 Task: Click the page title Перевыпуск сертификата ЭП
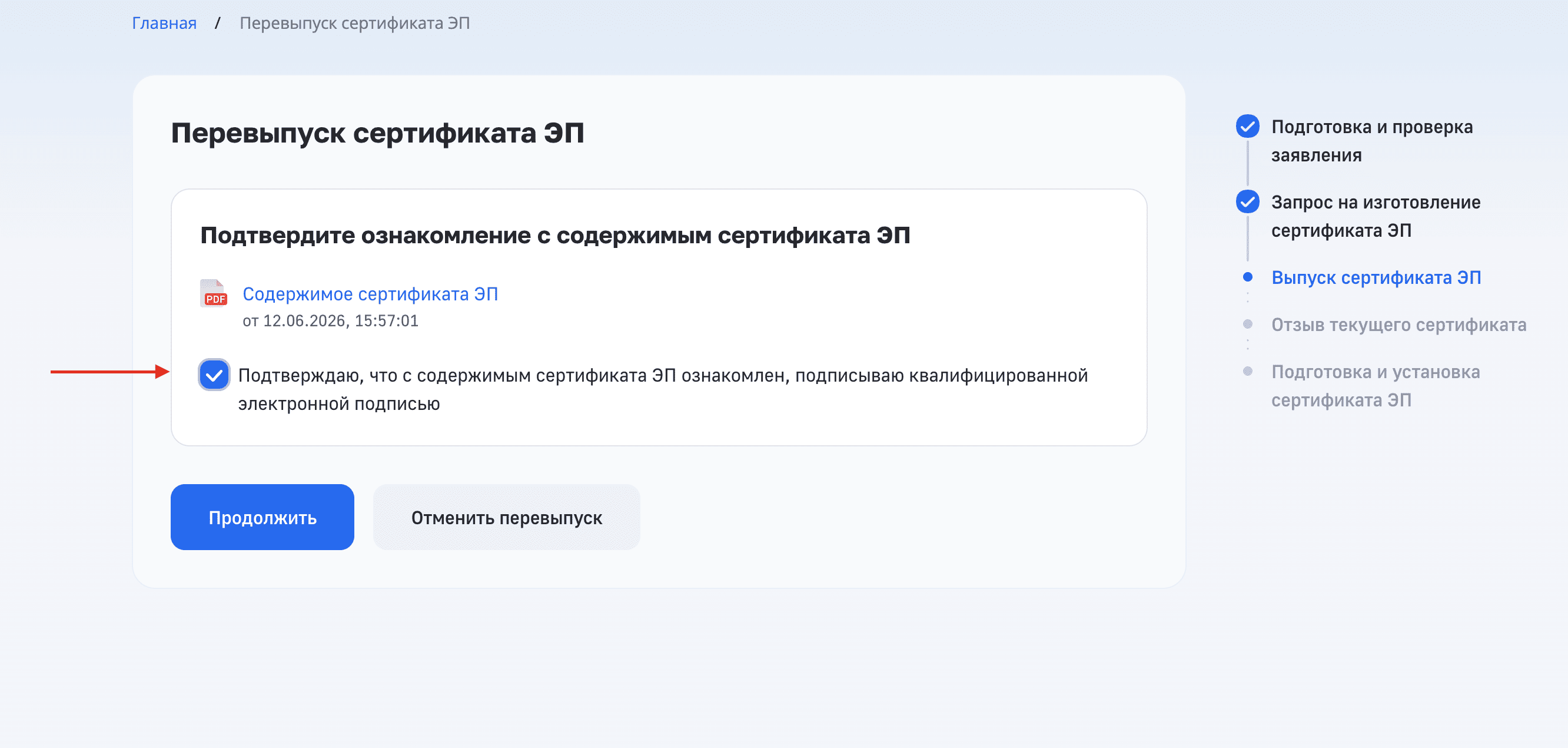377,133
